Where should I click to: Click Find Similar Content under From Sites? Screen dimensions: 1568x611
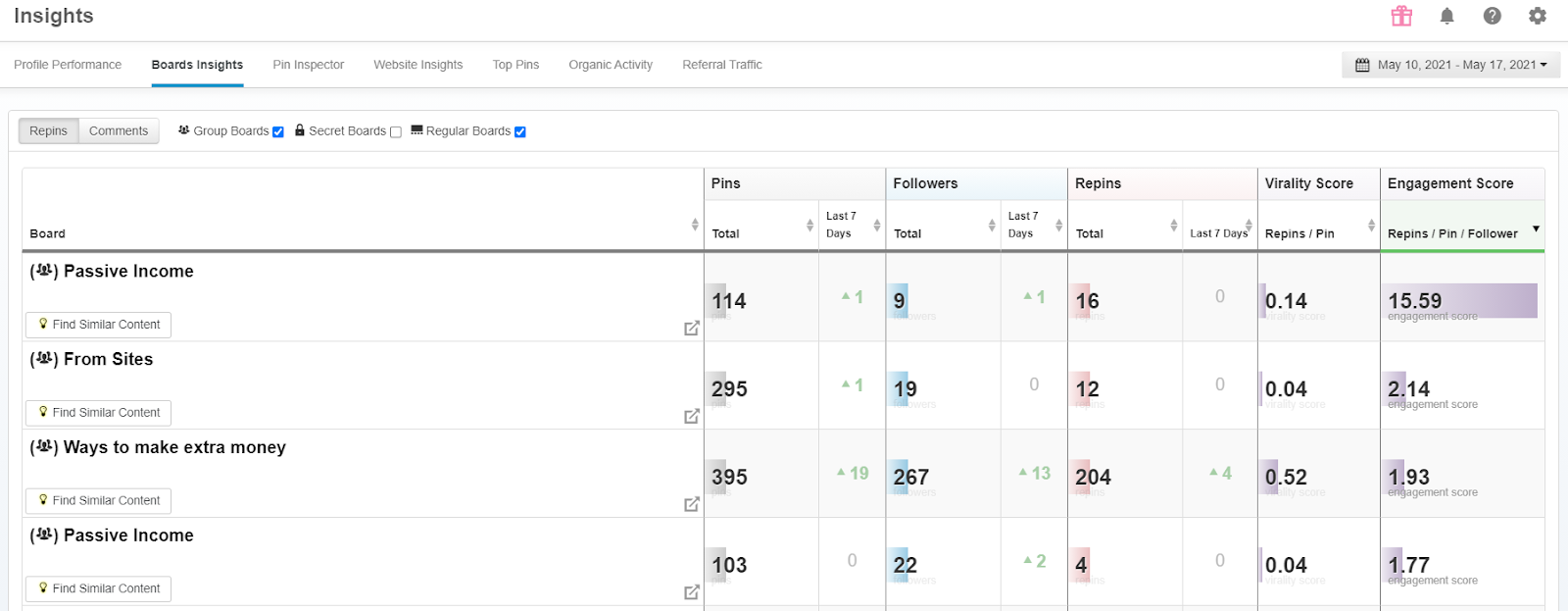click(x=99, y=413)
